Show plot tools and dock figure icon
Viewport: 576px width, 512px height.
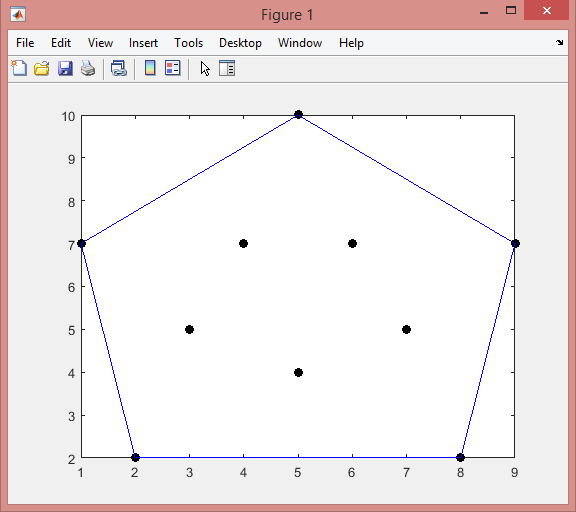pyautogui.click(x=227, y=68)
